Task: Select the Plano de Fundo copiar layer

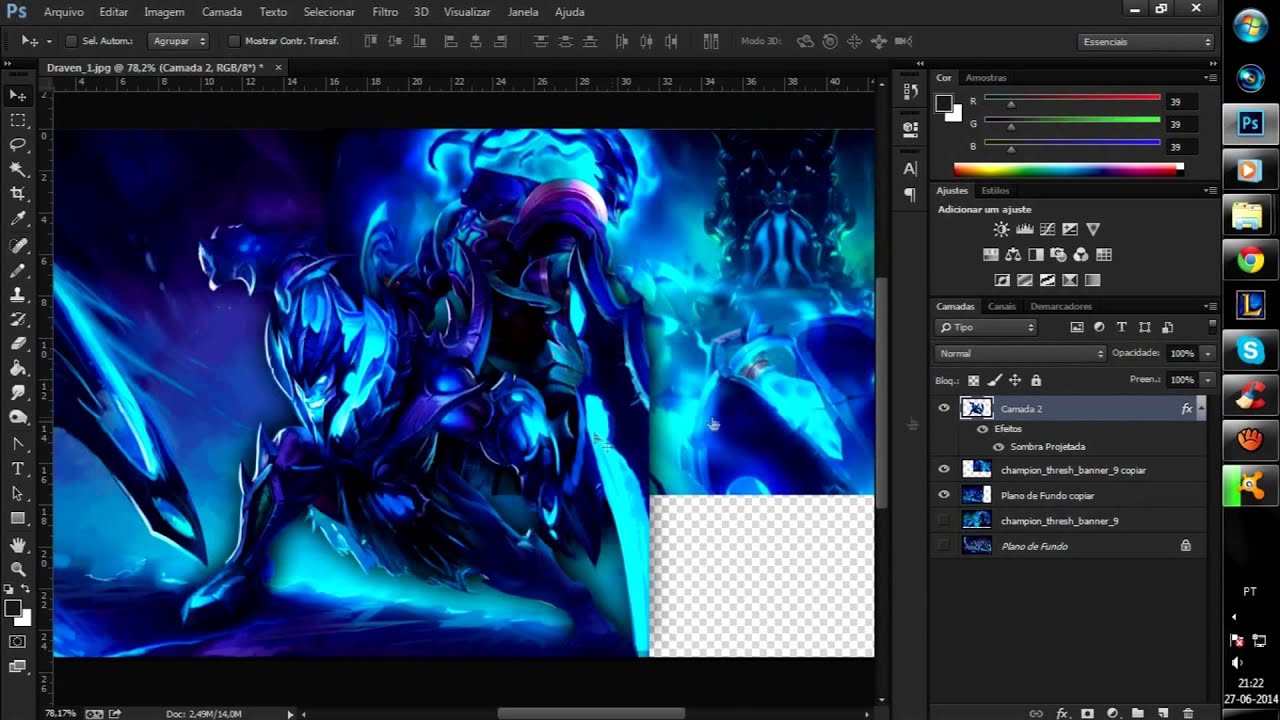Action: (x=1047, y=495)
